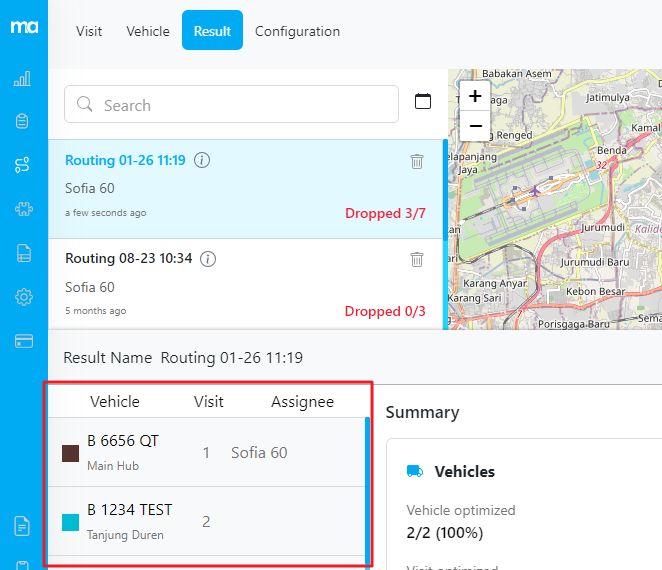The width and height of the screenshot is (662, 570).
Task: Click the brown color swatch for B 6656 QT
Action: point(71,453)
